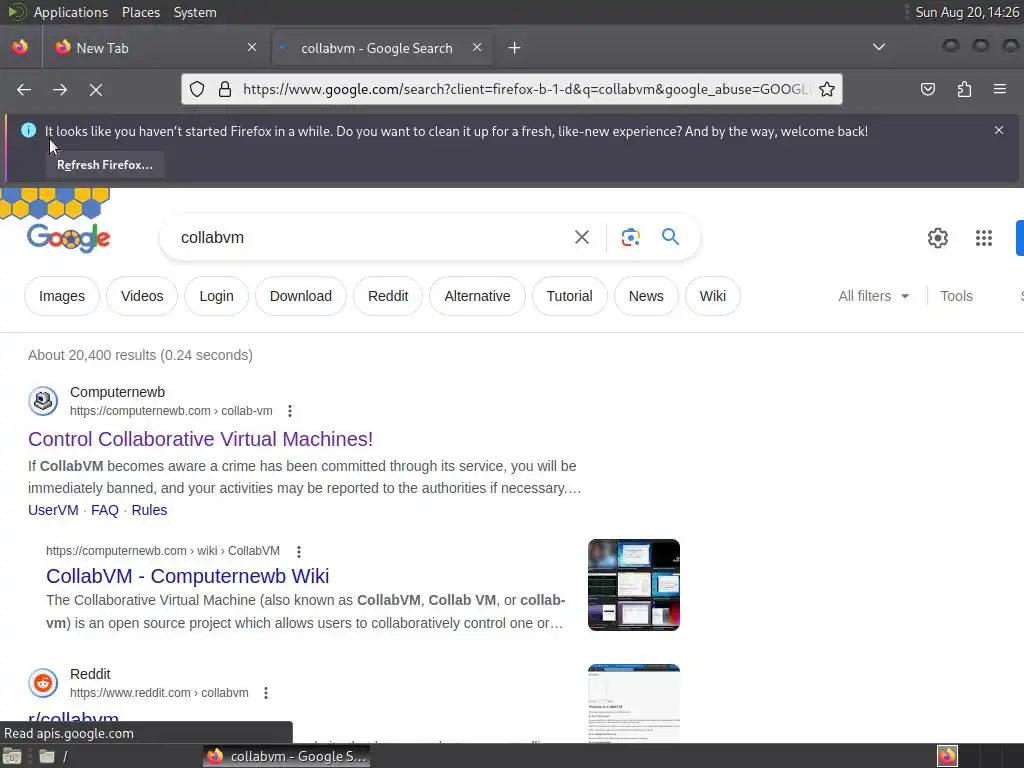Open Firefox hamburger application menu
1024x768 pixels.
click(1000, 89)
